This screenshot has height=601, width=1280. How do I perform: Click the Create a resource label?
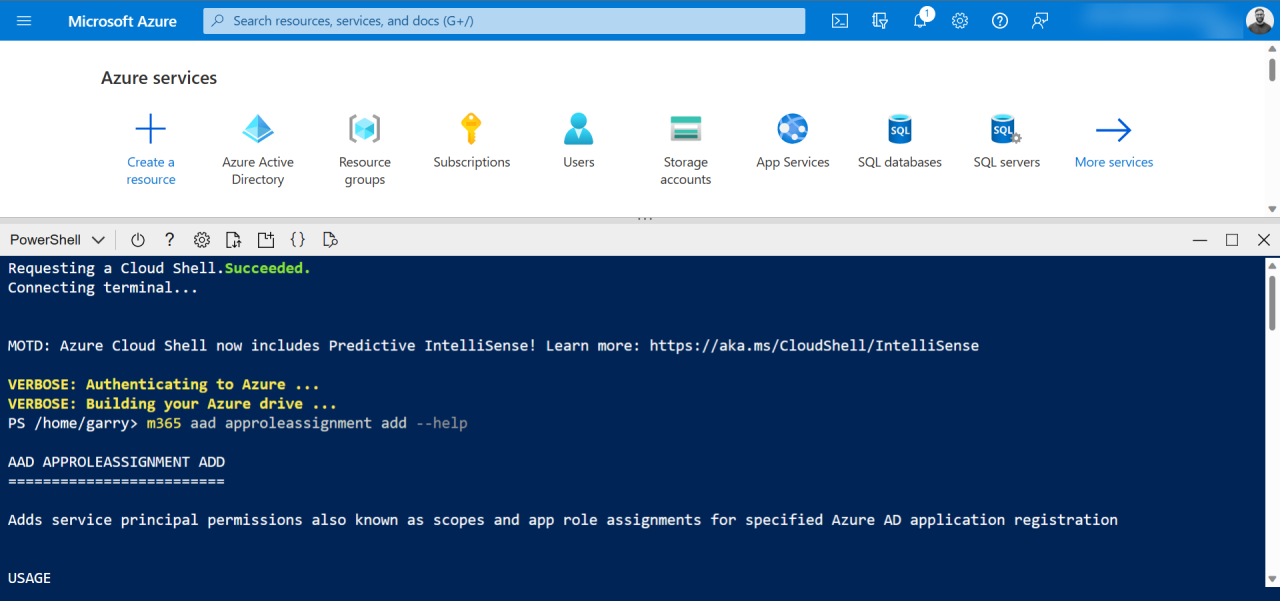coord(151,171)
